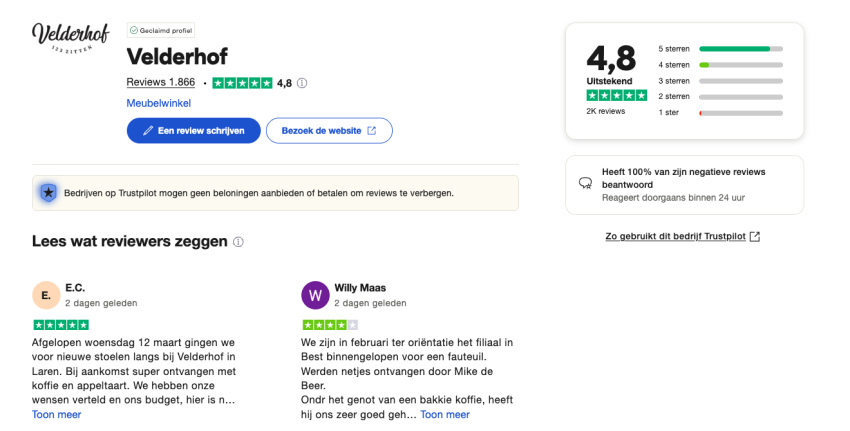Screen dimensions: 850x431
Task: Open the Meubelwinkel category link
Action: pos(158,103)
